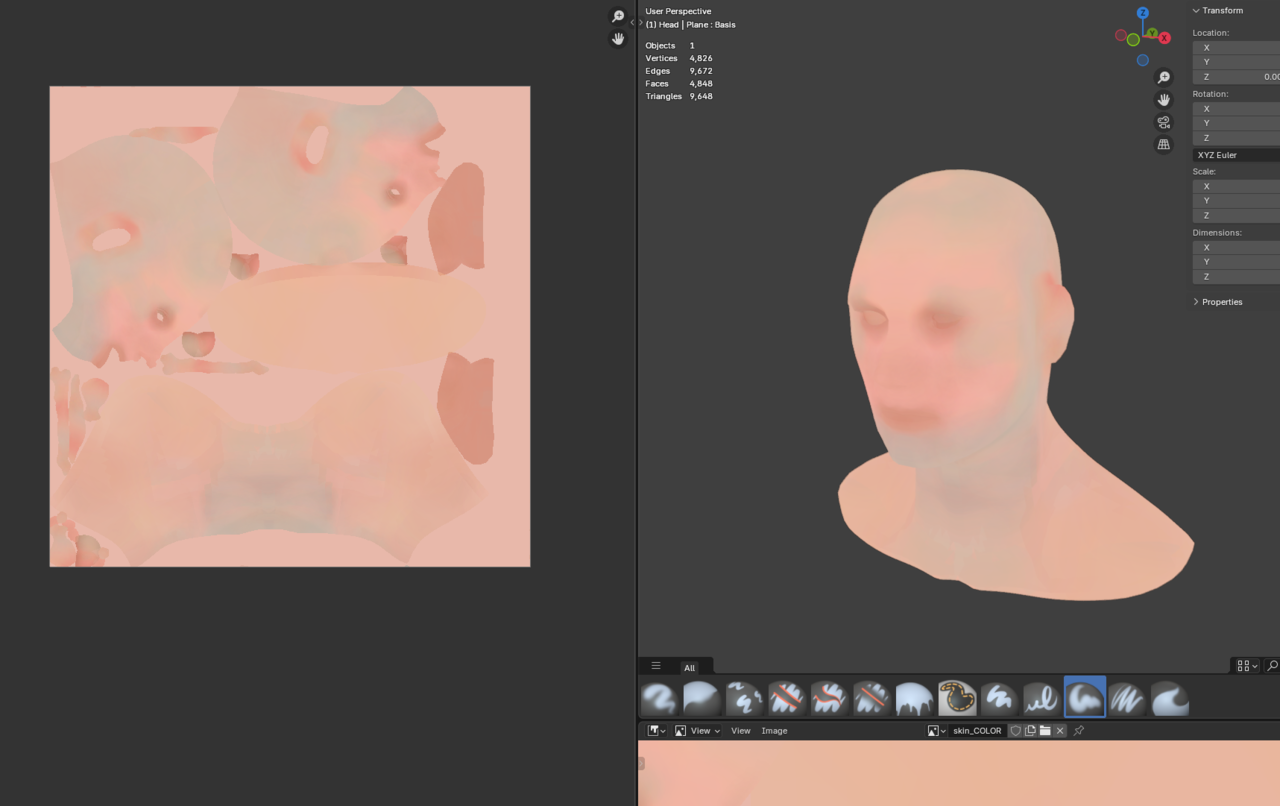Click the Scale Y field
The height and width of the screenshot is (806, 1280).
pyautogui.click(x=1236, y=201)
